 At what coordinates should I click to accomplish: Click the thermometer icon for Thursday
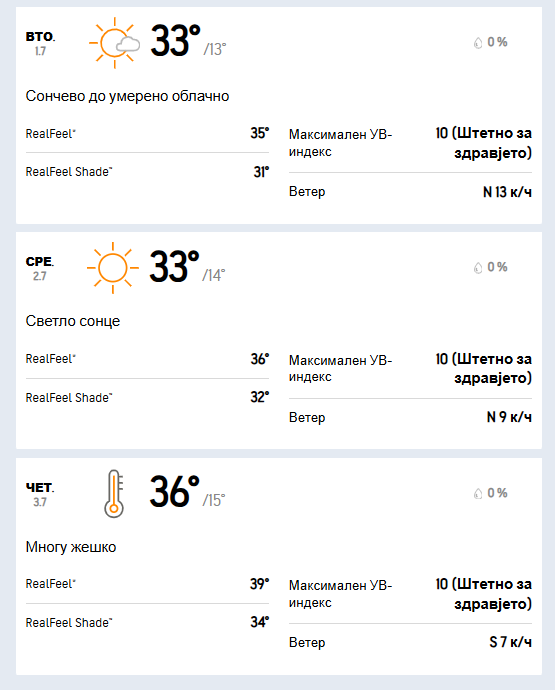tap(114, 493)
